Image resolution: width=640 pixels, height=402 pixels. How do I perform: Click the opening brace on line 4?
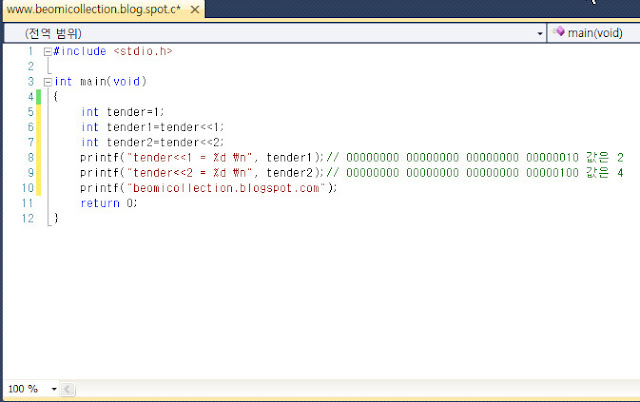56,97
